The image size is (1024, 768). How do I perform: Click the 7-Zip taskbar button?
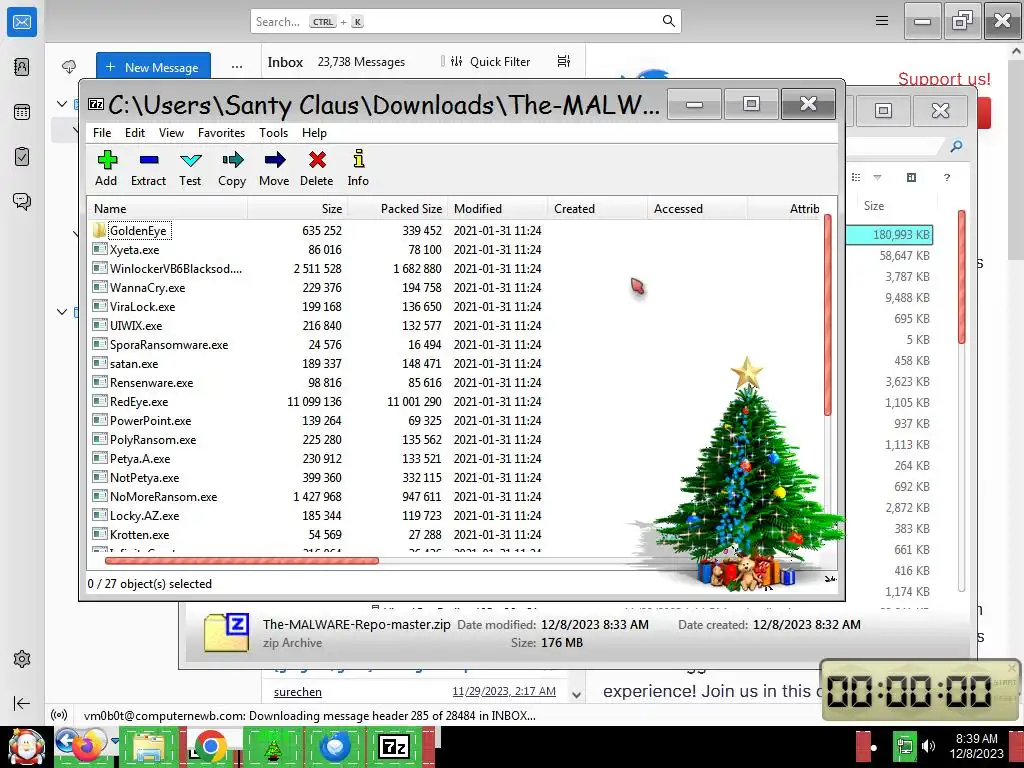(x=394, y=746)
